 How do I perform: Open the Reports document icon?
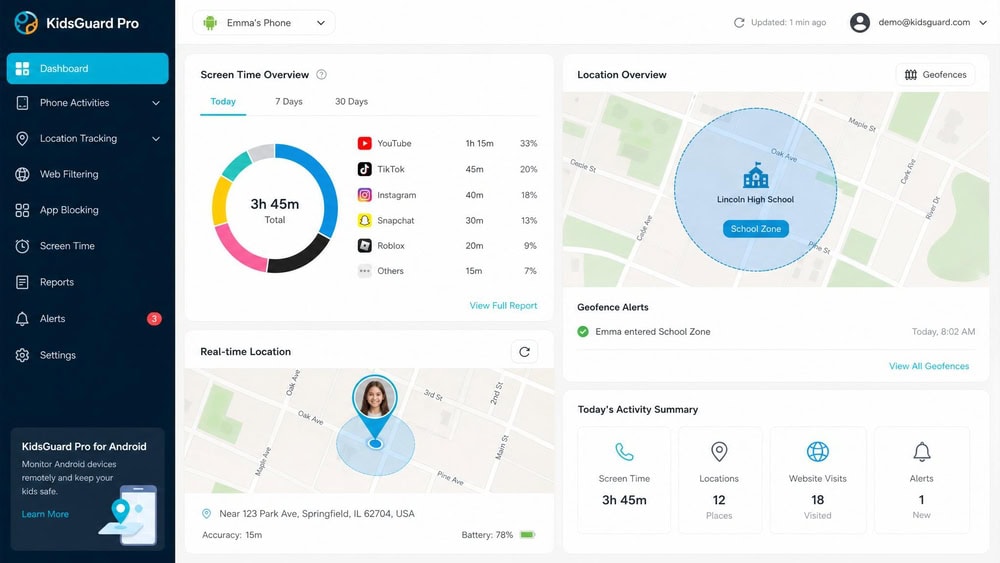[22, 282]
